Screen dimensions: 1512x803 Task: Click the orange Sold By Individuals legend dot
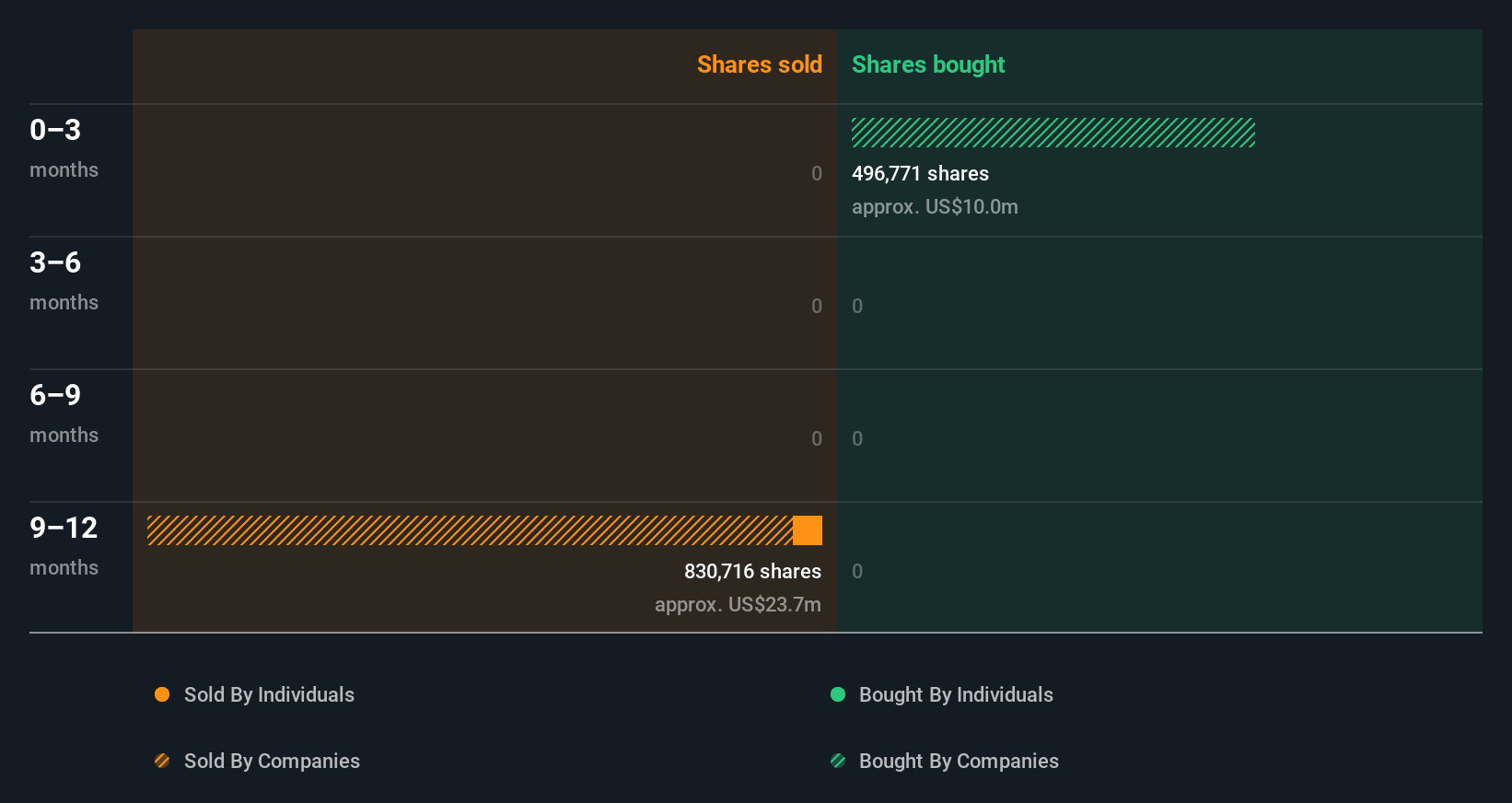pos(162,694)
